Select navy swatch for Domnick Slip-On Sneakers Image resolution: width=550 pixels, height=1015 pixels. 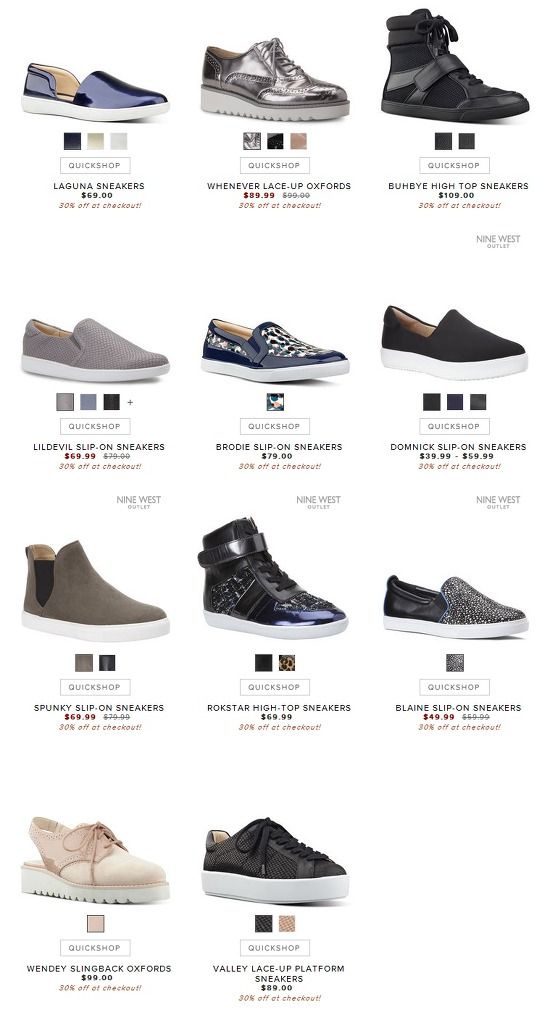(455, 402)
